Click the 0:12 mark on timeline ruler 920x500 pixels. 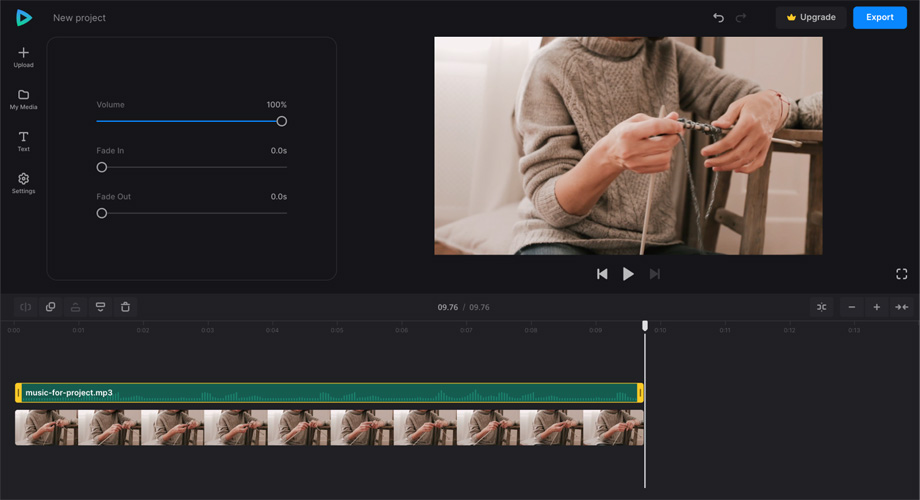pyautogui.click(x=789, y=330)
